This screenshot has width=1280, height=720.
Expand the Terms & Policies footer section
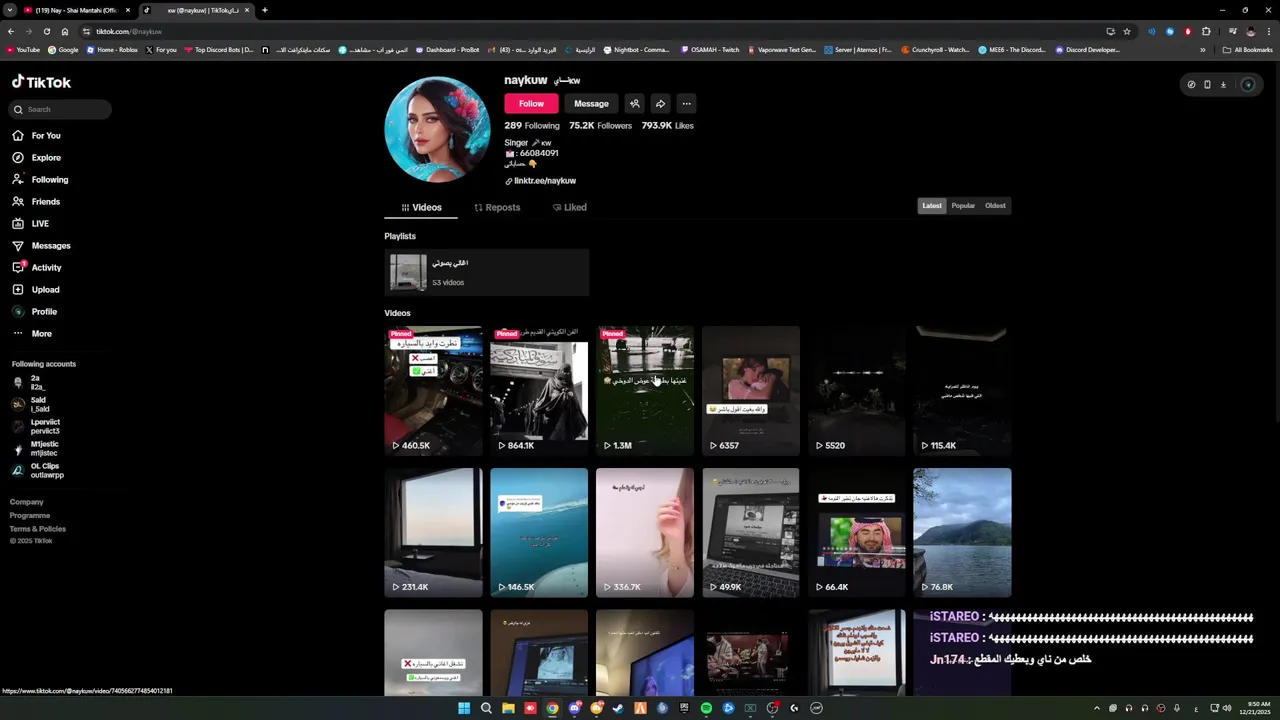tap(38, 529)
